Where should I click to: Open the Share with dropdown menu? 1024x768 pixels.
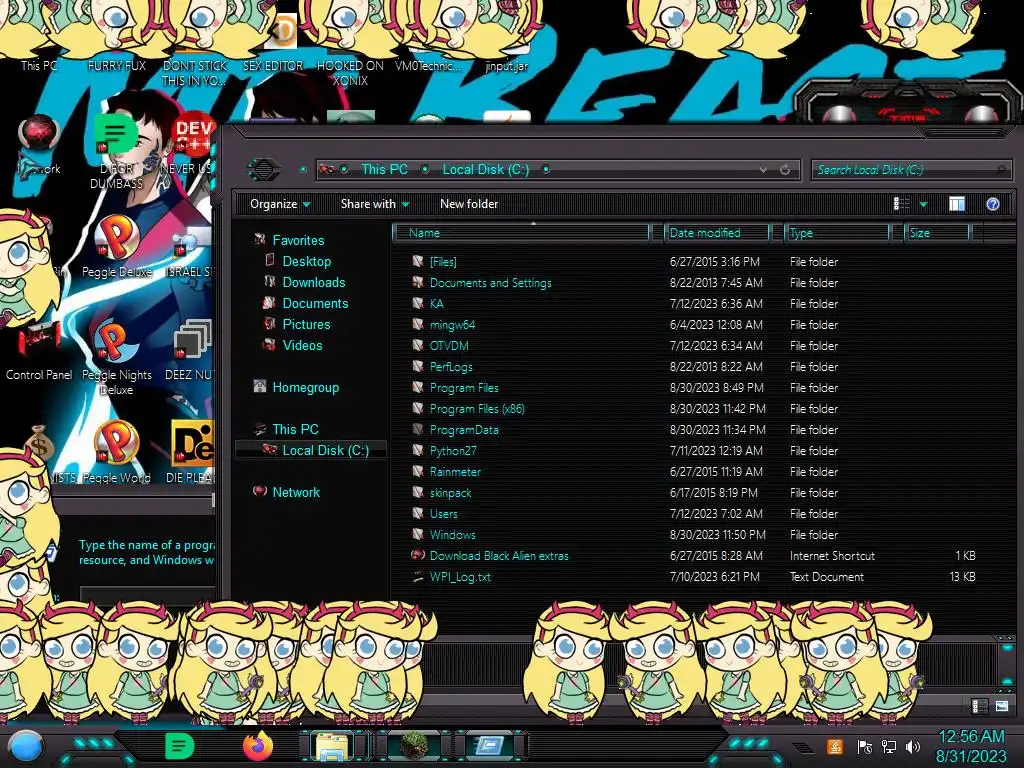[375, 204]
